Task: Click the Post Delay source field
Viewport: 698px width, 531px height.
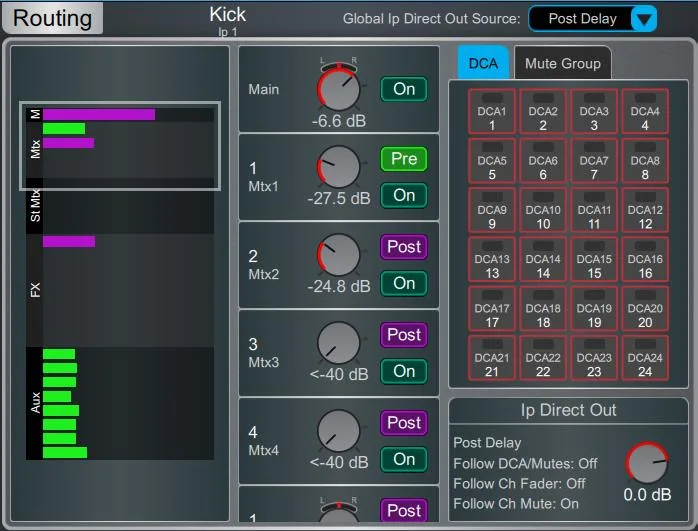Action: pyautogui.click(x=581, y=19)
